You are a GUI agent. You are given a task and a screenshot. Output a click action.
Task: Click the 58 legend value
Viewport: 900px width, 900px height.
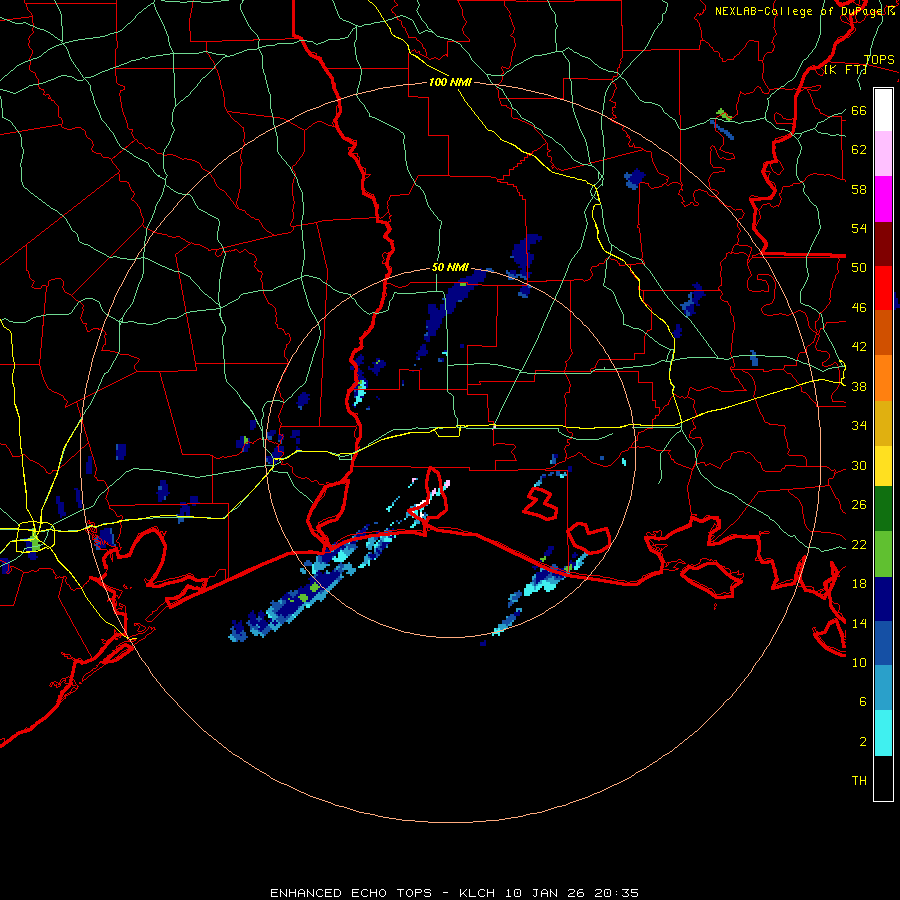(x=859, y=189)
